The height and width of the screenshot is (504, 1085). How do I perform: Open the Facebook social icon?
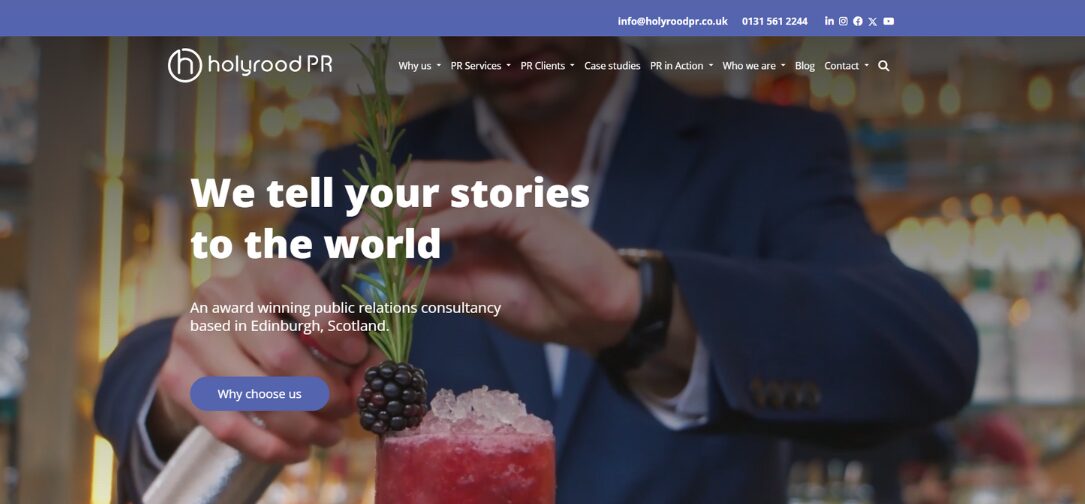tap(857, 21)
